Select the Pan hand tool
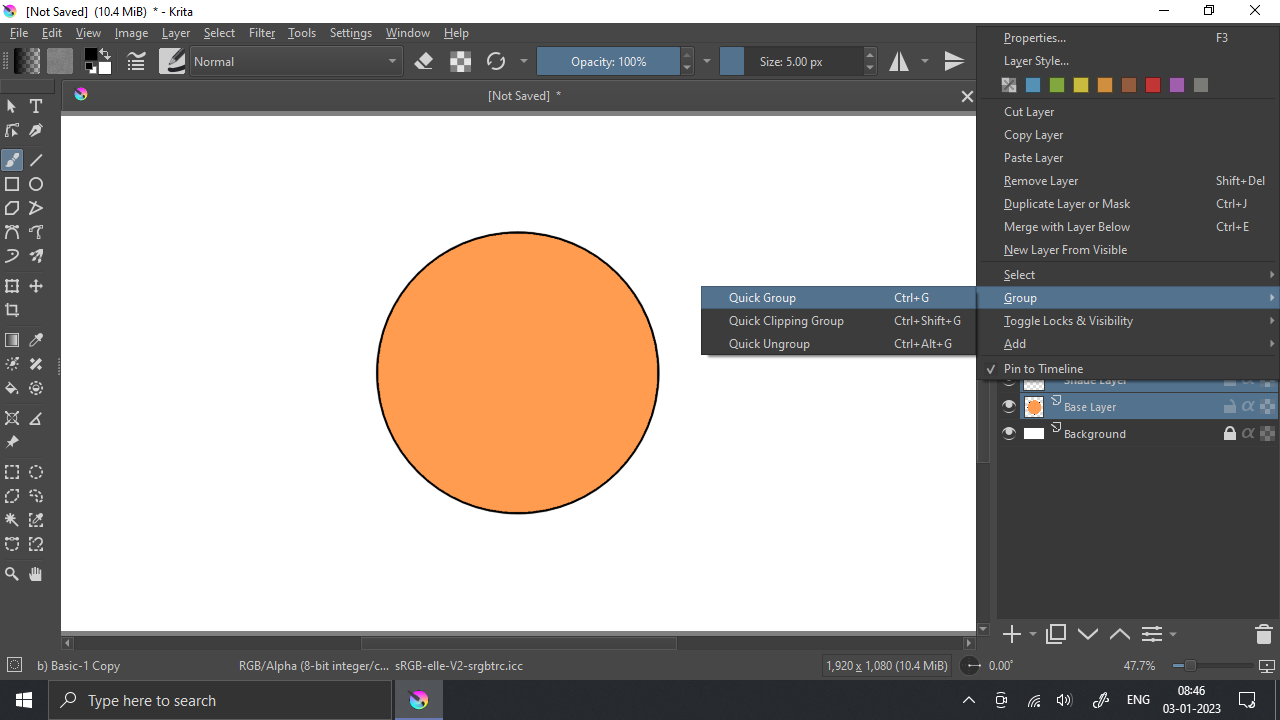1280x720 pixels. coord(36,574)
